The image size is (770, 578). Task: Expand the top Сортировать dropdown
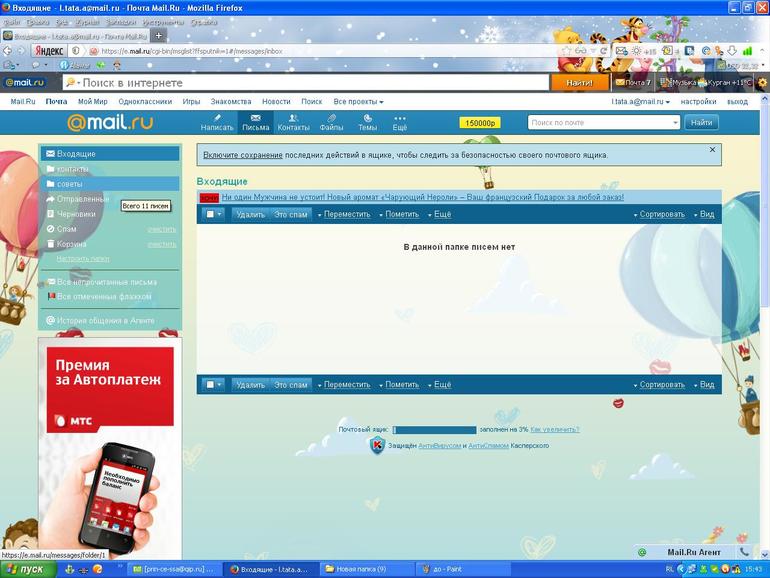[x=661, y=214]
